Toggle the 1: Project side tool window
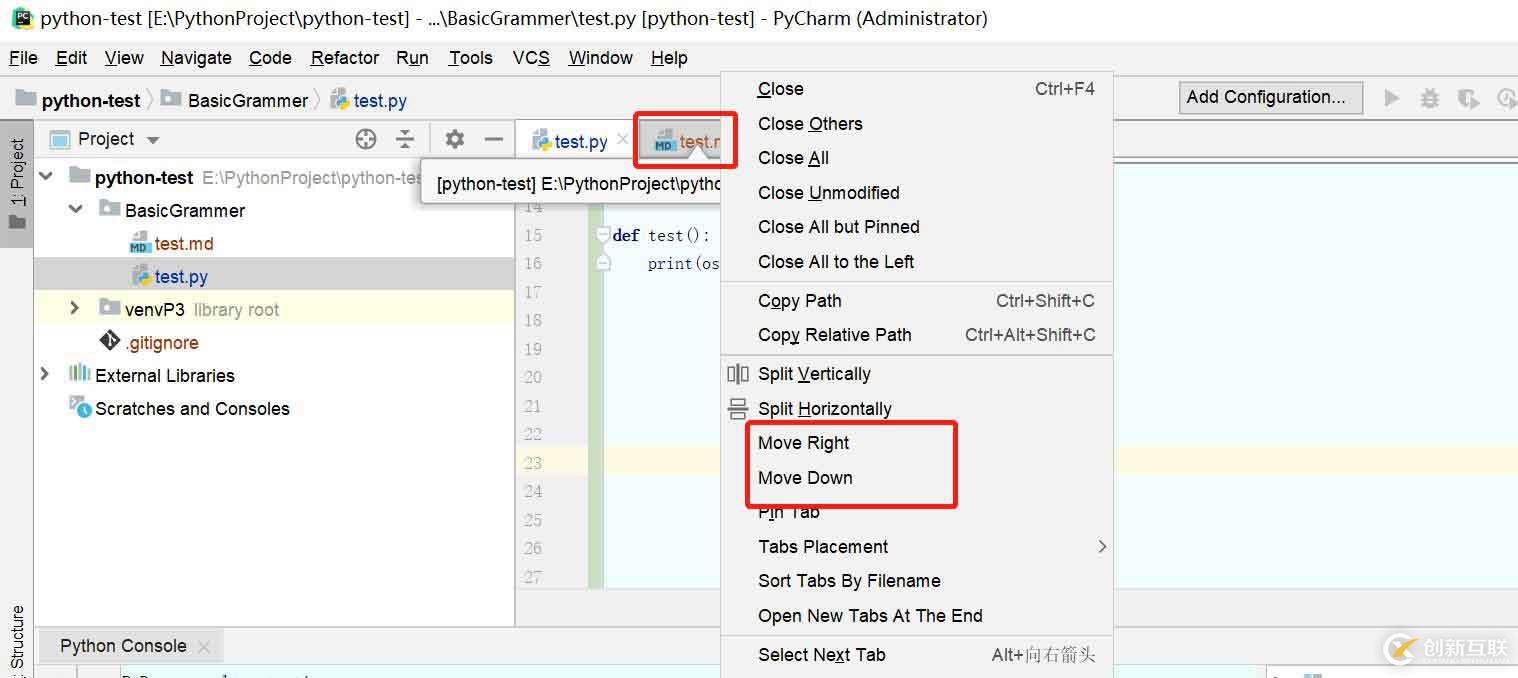This screenshot has width=1518, height=678. click(x=17, y=184)
